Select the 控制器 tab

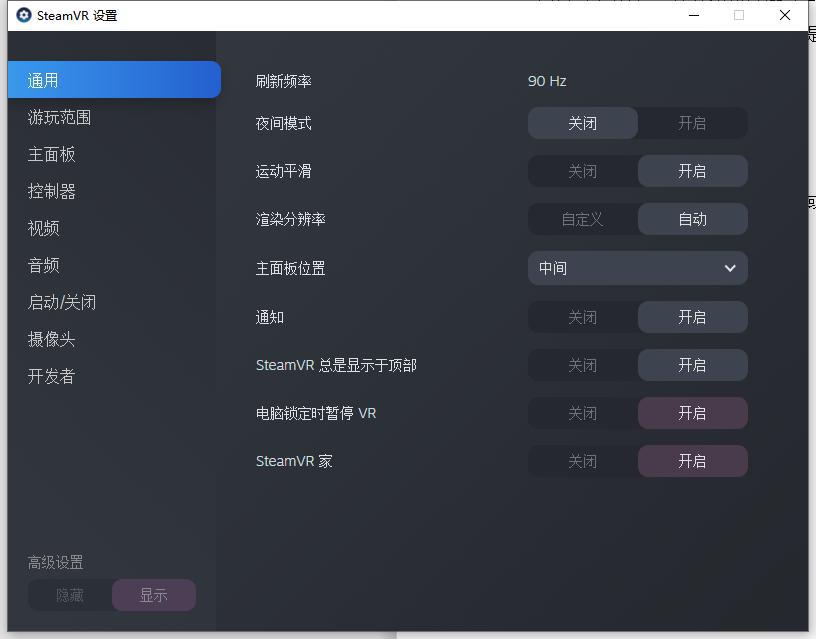click(x=52, y=191)
